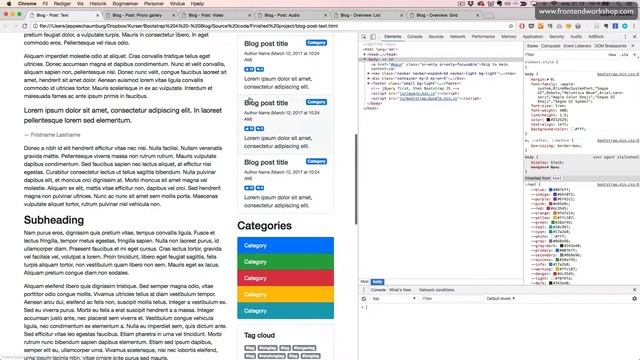Toggle the :hov element state panel
This screenshot has width=640, height=360.
coord(612,54)
